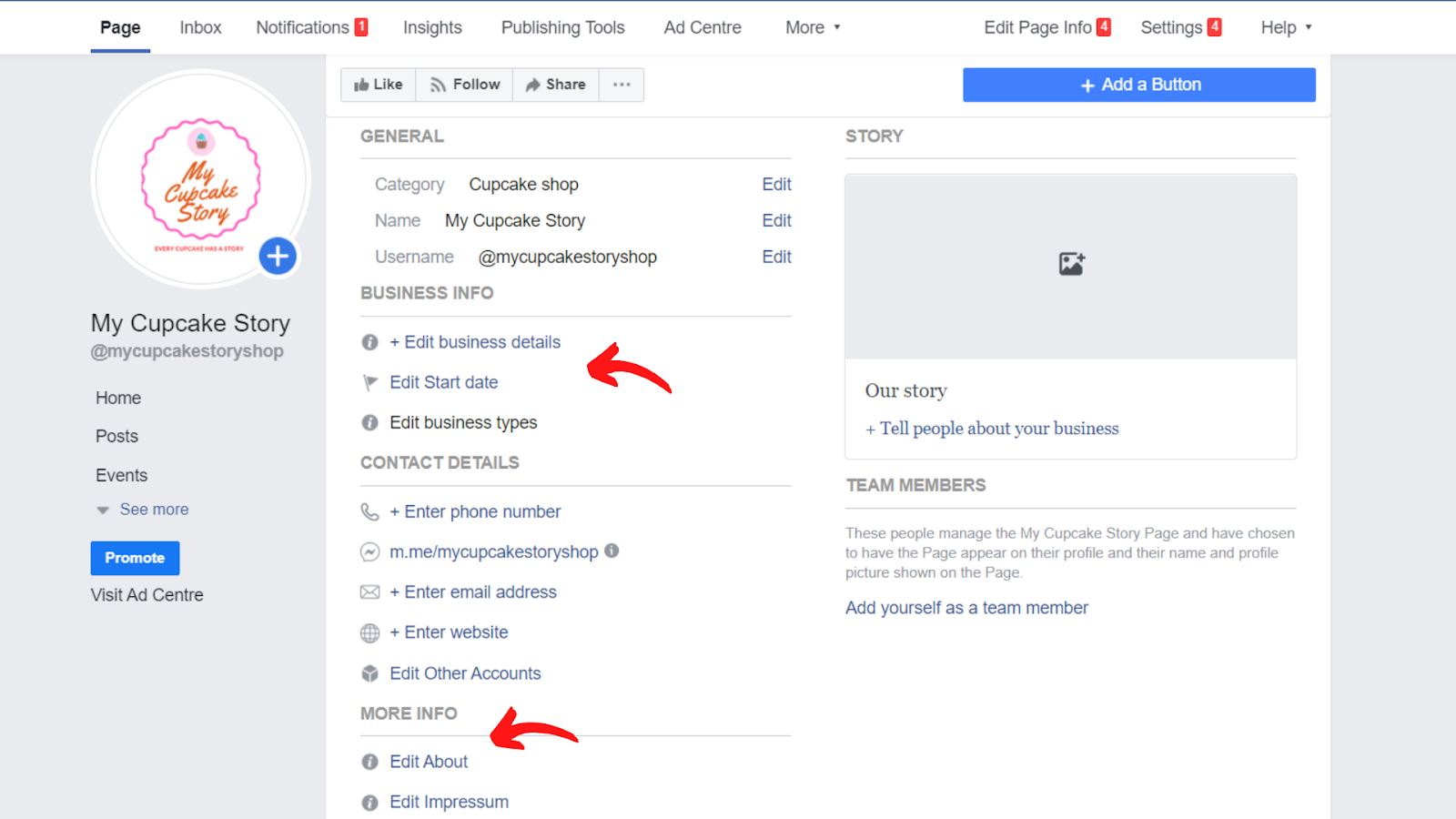Screen dimensions: 1456x819
Task: Click the red badge on Settings
Action: point(1215,27)
